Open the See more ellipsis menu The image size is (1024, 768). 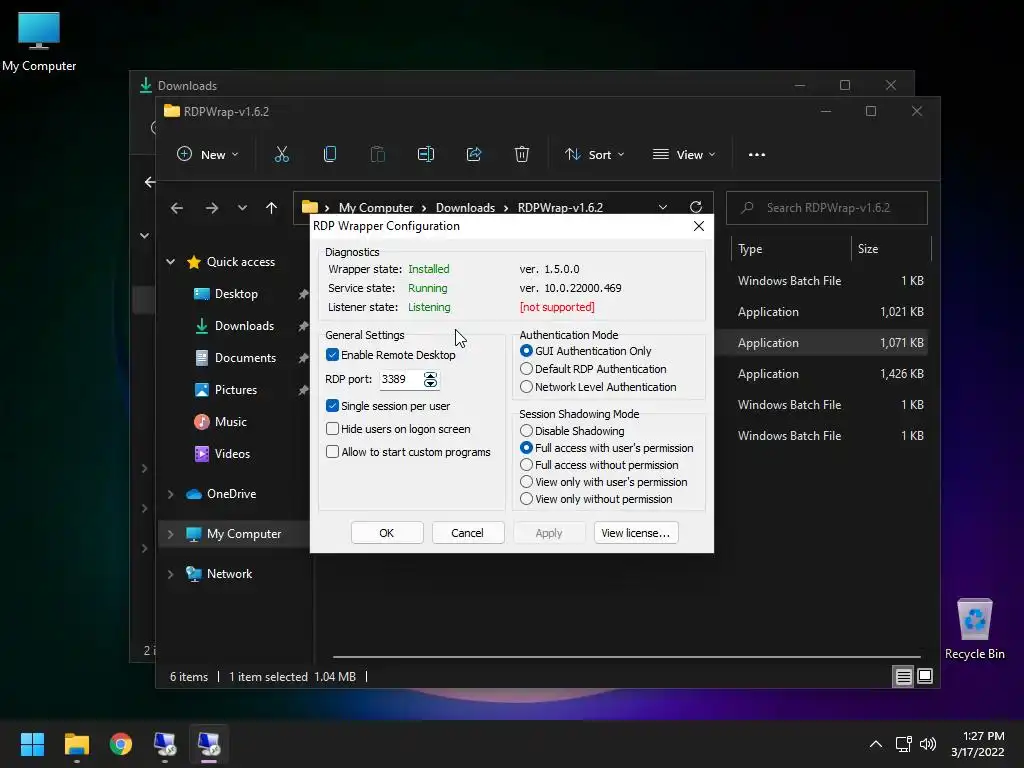point(757,155)
